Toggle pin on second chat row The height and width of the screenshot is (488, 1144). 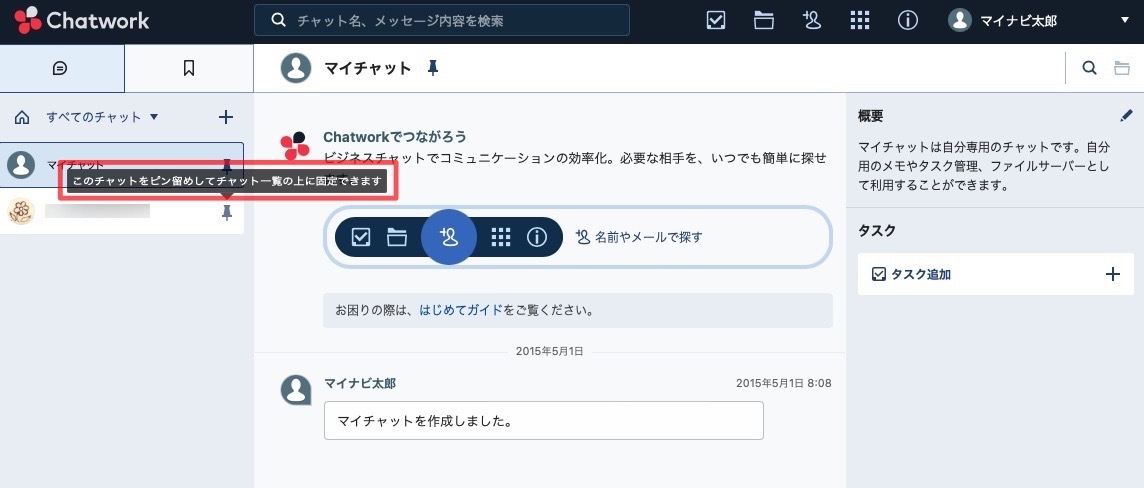tap(227, 212)
